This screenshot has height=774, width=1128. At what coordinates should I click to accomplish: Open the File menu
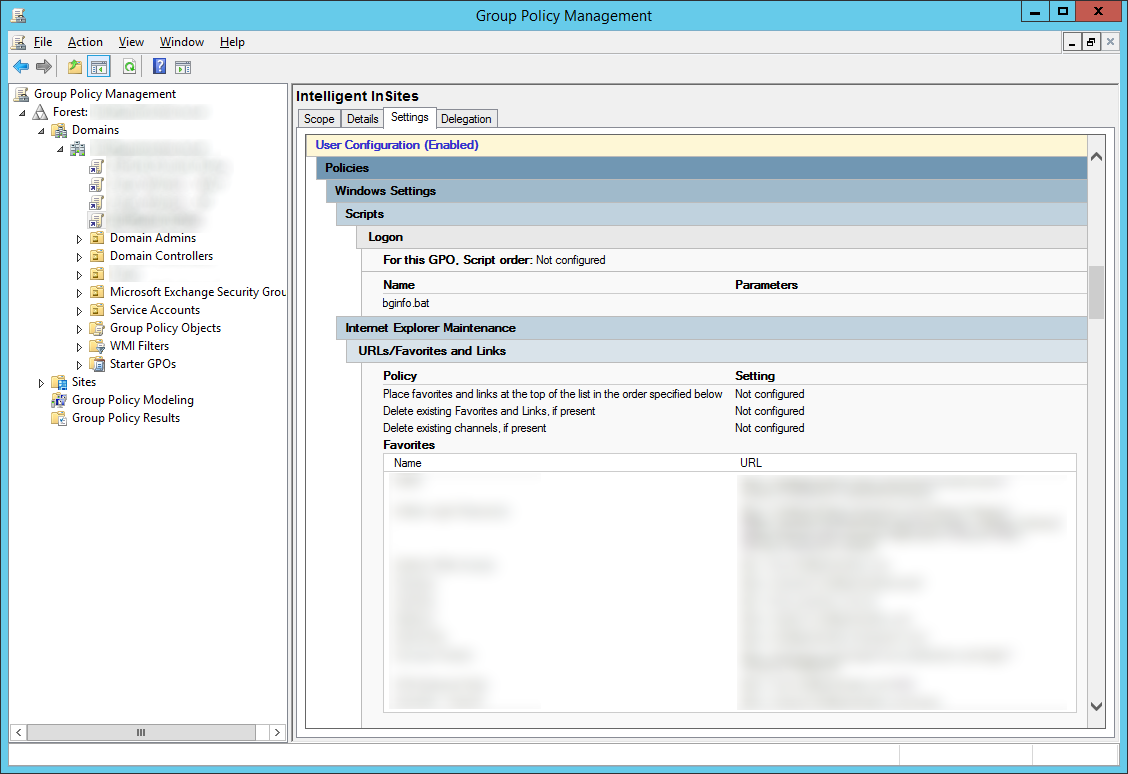pyautogui.click(x=43, y=42)
